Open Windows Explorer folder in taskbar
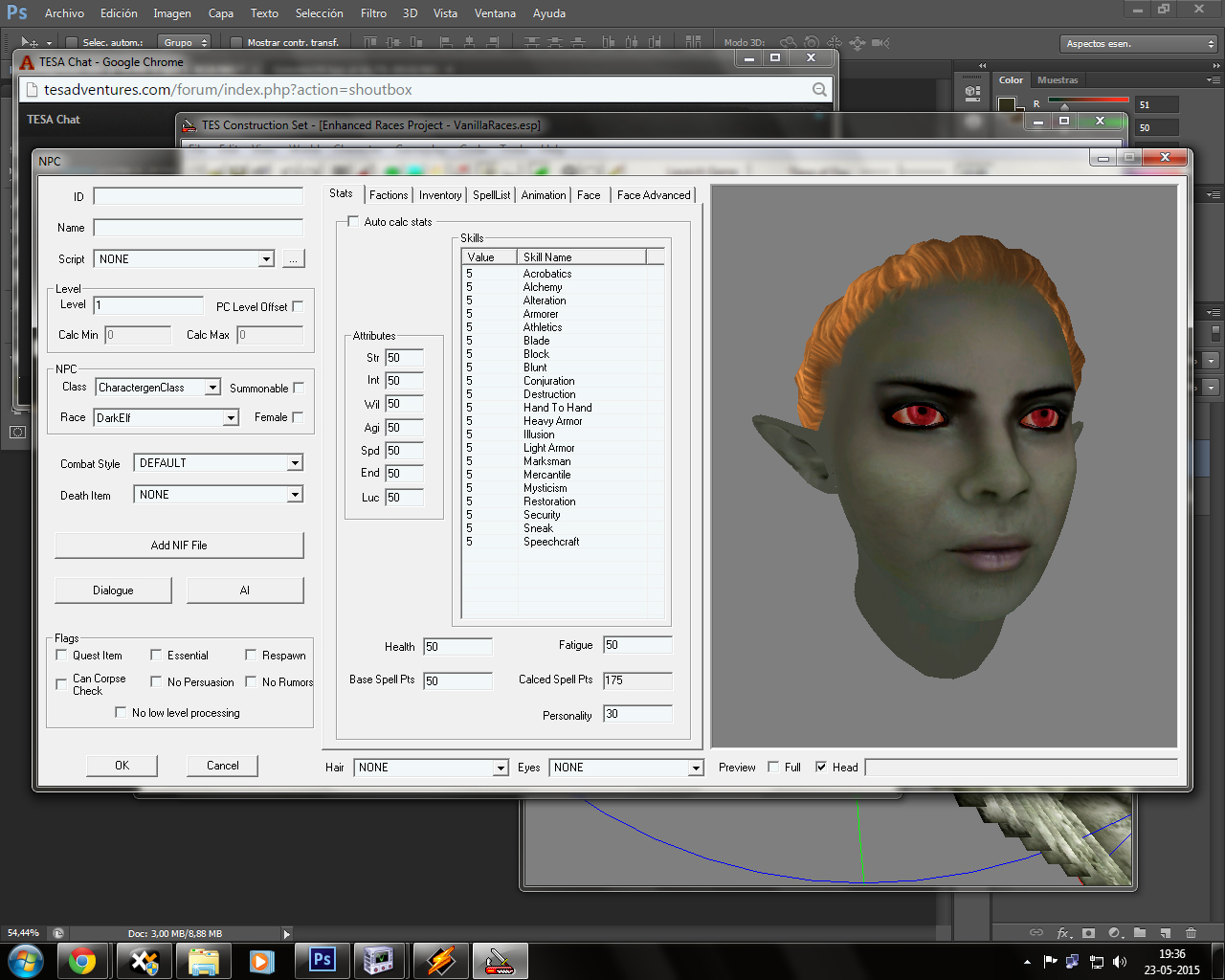This screenshot has height=980, width=1225. (x=203, y=960)
